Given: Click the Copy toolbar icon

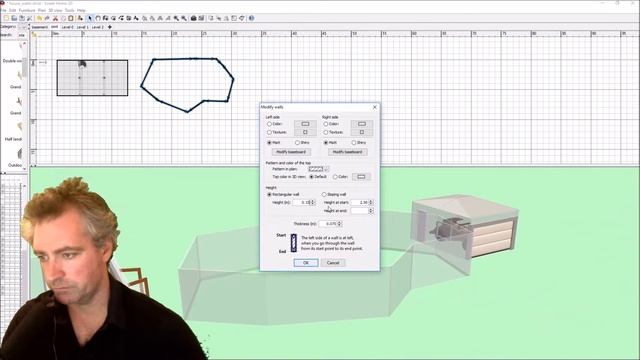Looking at the screenshot, I should (x=63, y=18).
